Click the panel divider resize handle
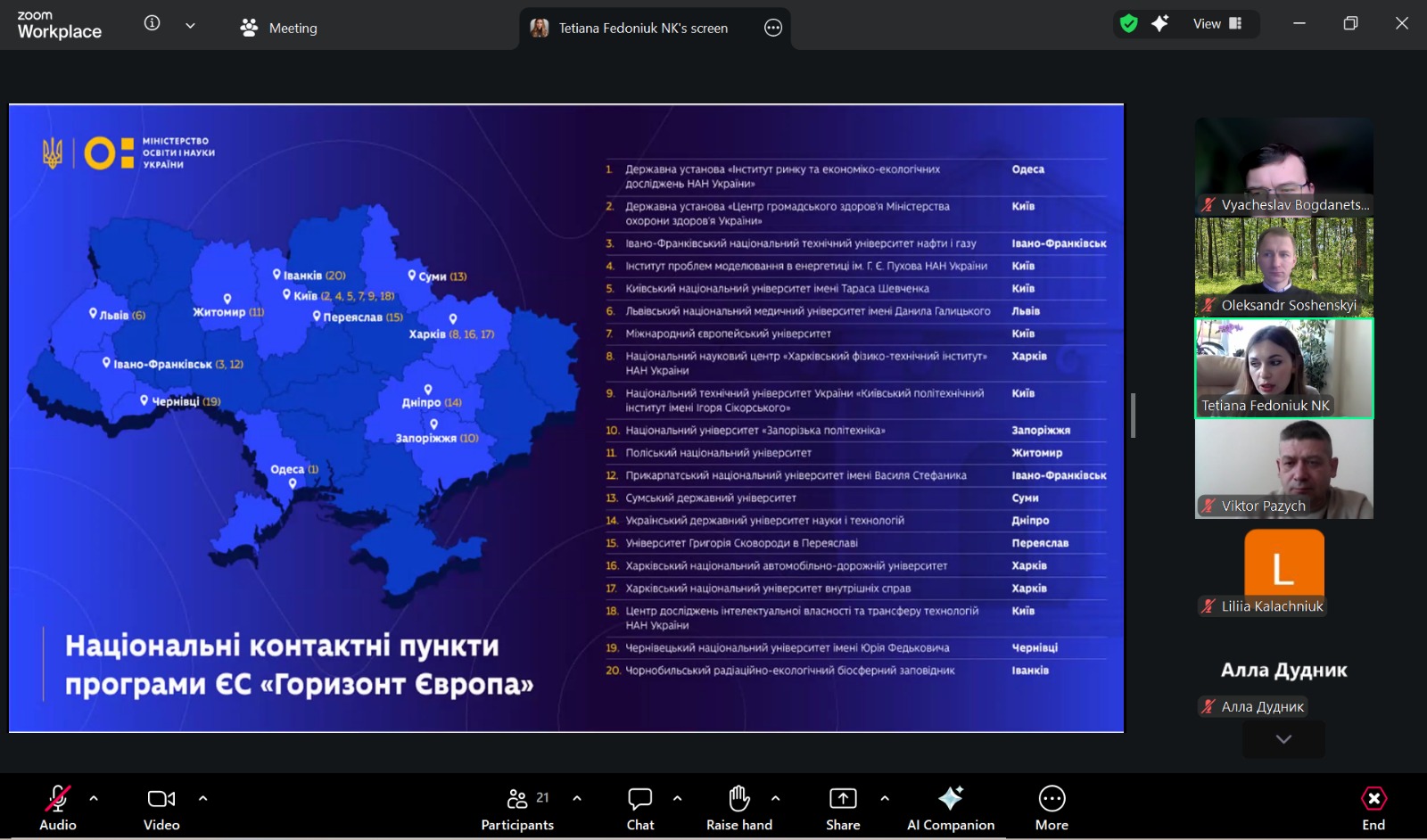Viewport: 1427px width, 840px height. tap(1134, 416)
